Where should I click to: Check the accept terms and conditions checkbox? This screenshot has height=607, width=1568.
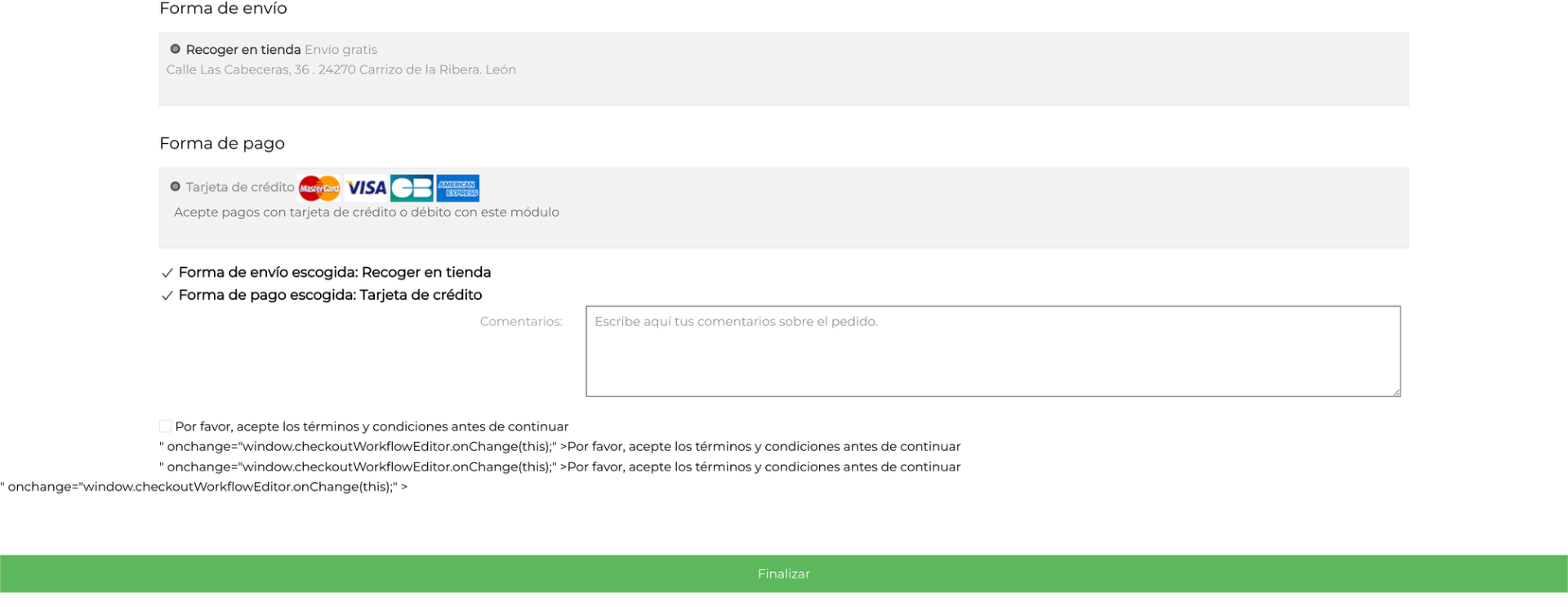tap(166, 426)
